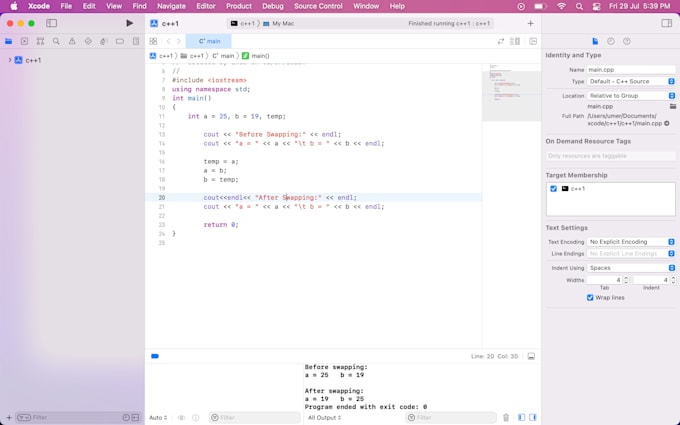Adjust the Tab width stepper
The height and width of the screenshot is (425, 680).
(626, 280)
